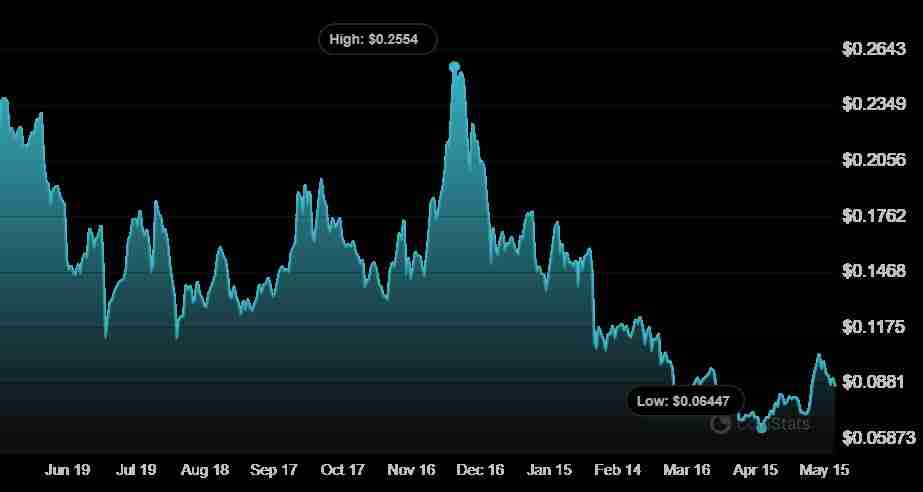Select the Oct 17 date label
The width and height of the screenshot is (923, 492).
[343, 469]
